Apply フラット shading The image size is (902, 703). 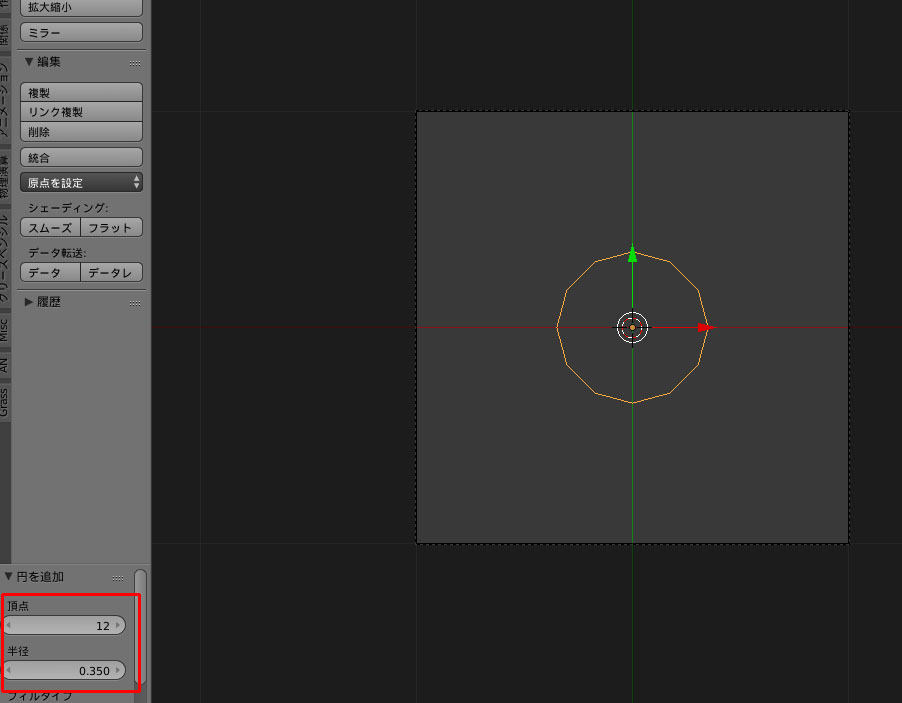click(112, 227)
